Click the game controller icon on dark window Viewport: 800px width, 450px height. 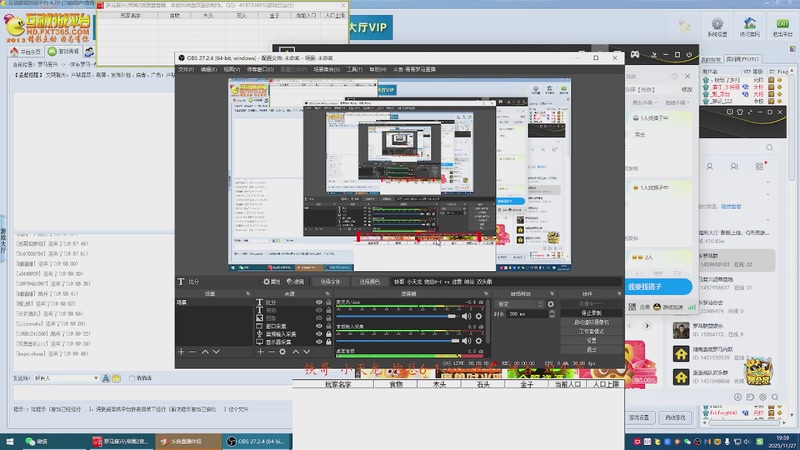tap(635, 54)
